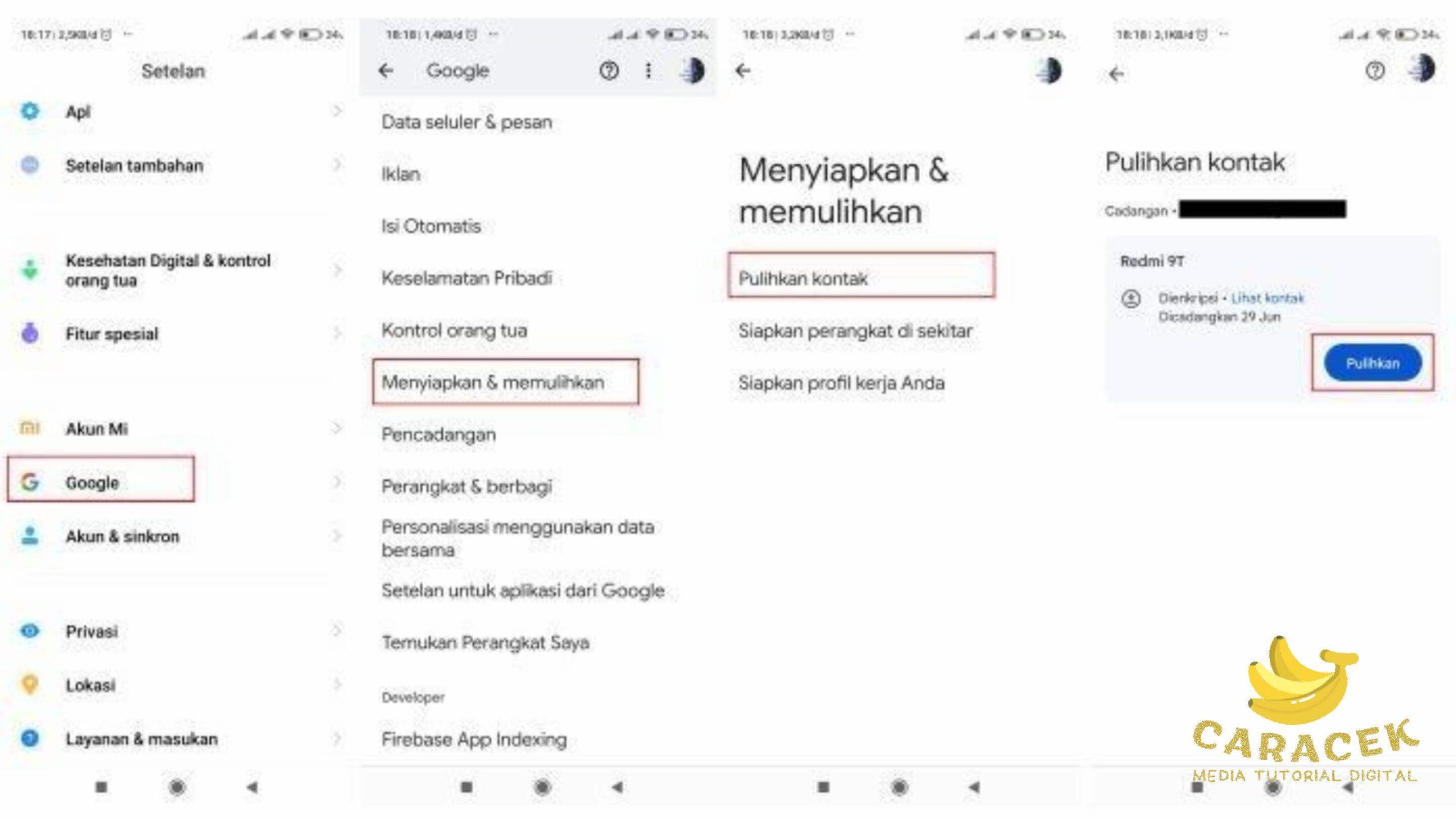
Task: Expand the Api settings chevron
Action: [x=337, y=111]
